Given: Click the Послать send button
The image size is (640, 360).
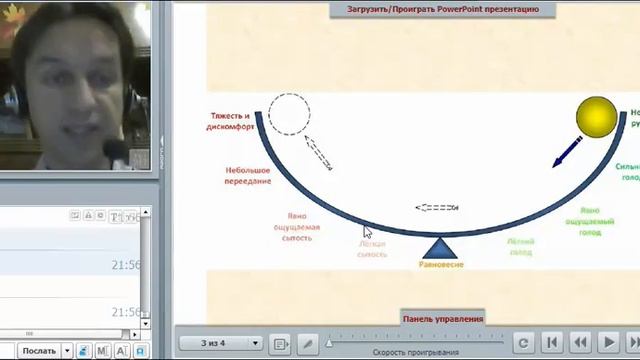Looking at the screenshot, I should coord(38,351).
